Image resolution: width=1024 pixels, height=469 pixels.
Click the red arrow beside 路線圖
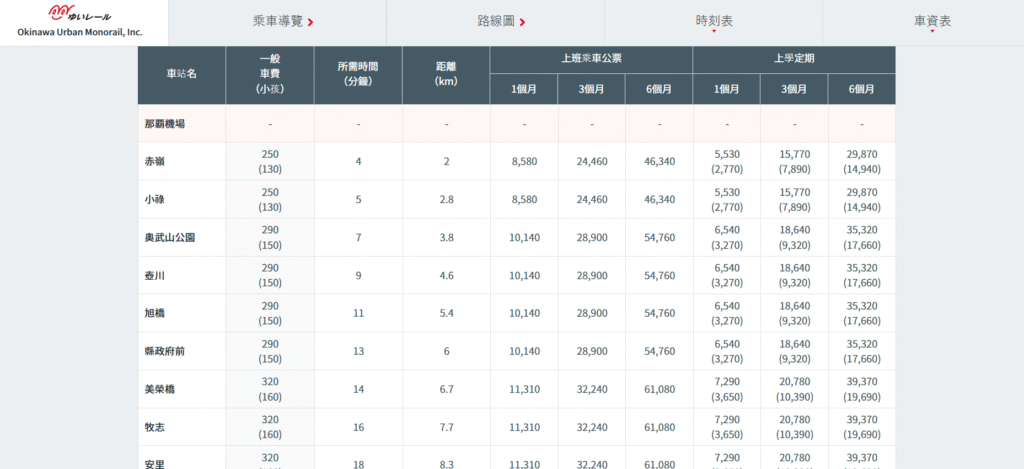[523, 22]
